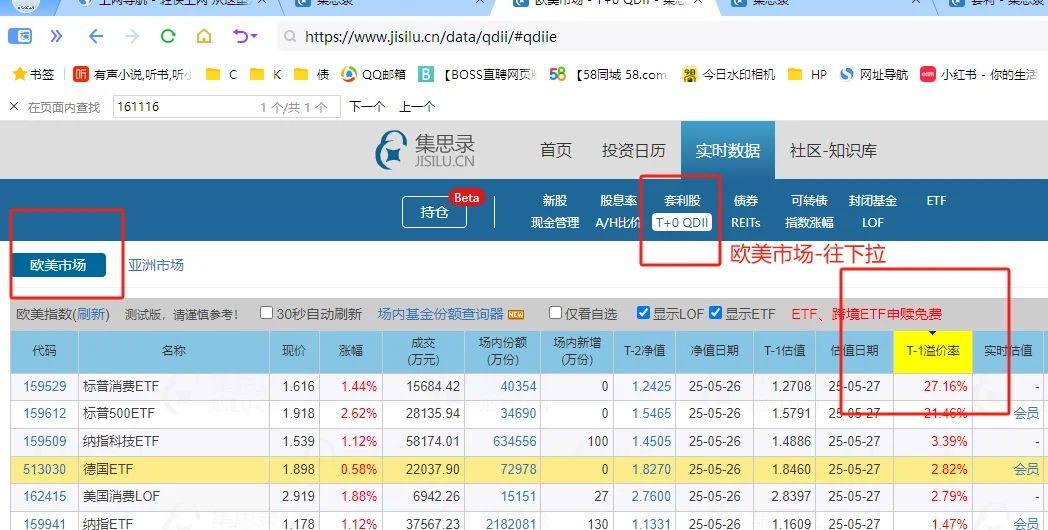Go to the browser home page icon
1048x530 pixels.
(204, 36)
